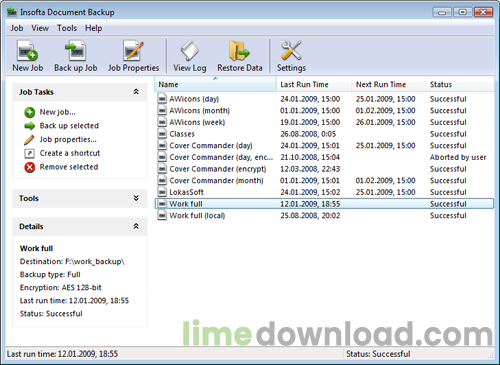Click the Remove selected link
The image size is (500, 365).
tap(69, 167)
